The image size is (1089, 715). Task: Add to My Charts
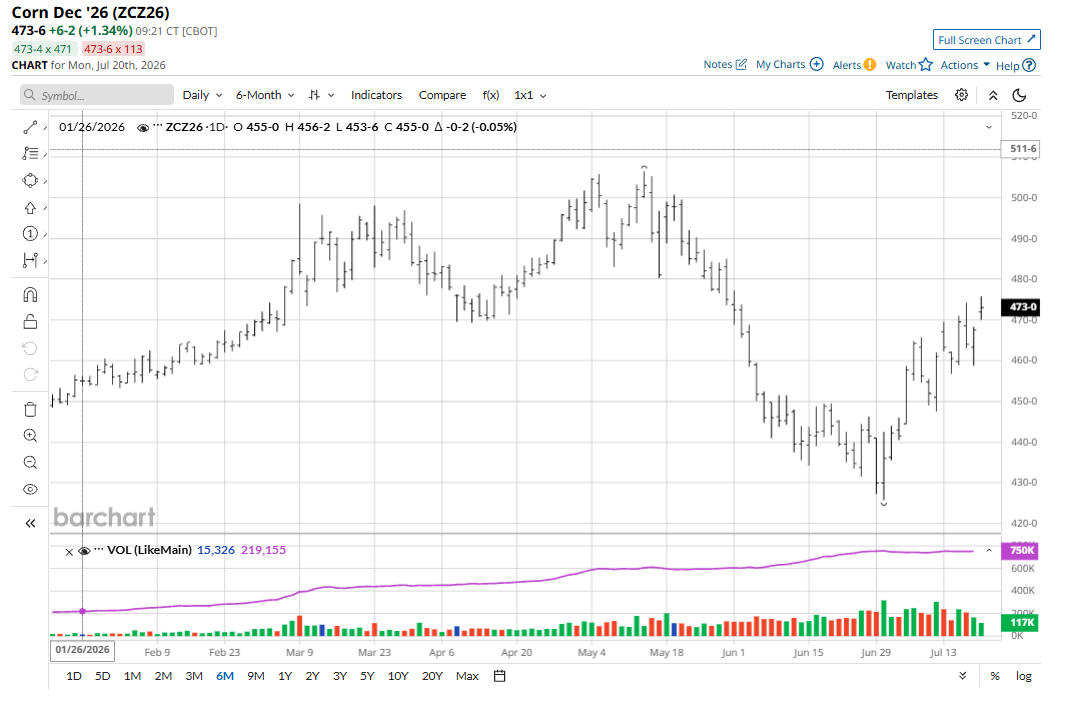coord(789,65)
